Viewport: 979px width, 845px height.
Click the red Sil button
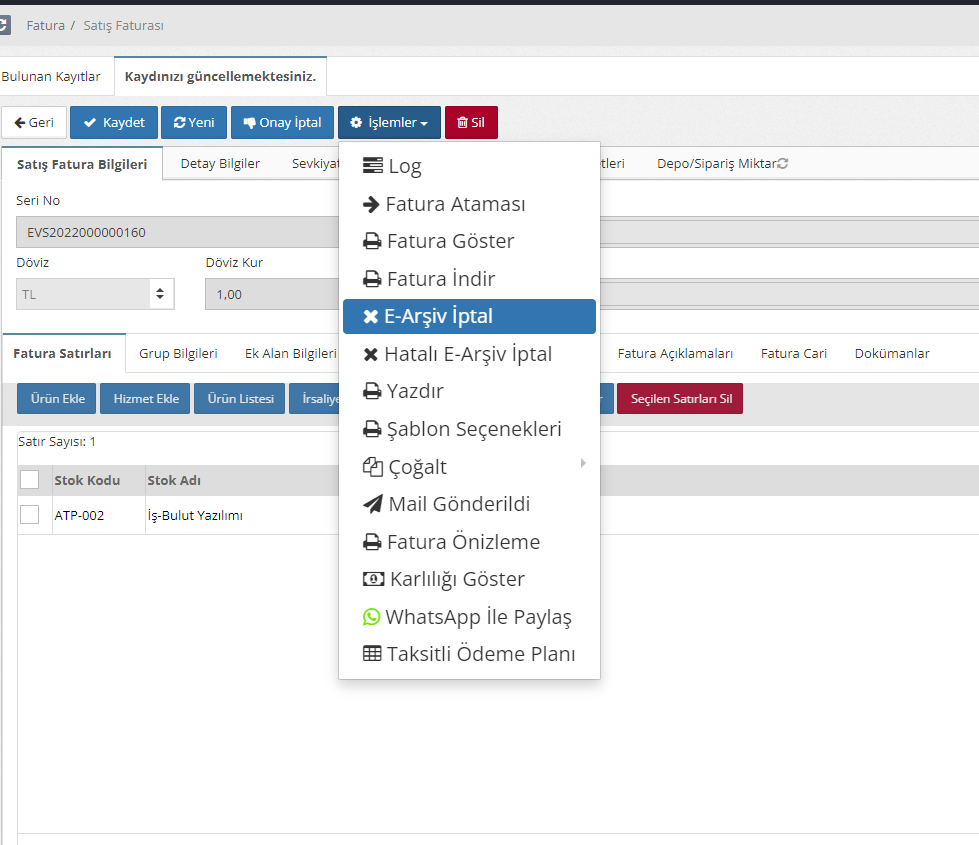pyautogui.click(x=471, y=123)
